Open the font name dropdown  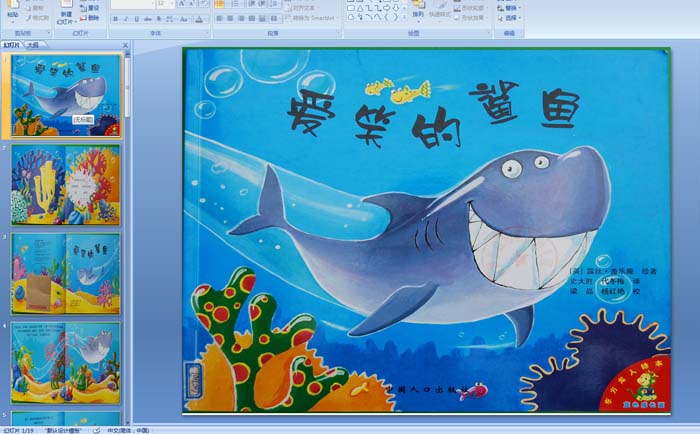(x=153, y=4)
